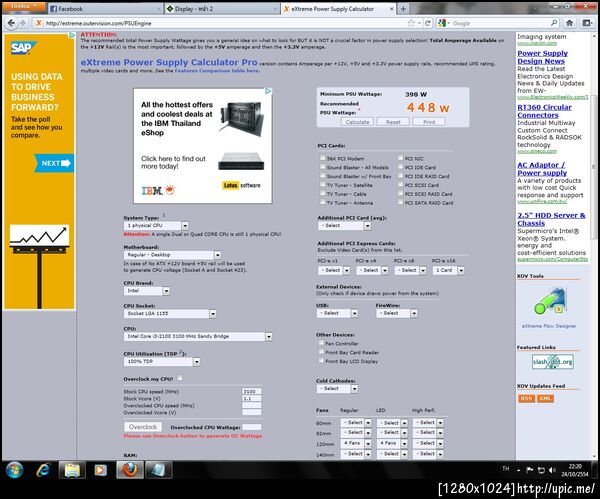Check the PCI SCSI Card checkbox
Screen dimensions: 600x499
tap(400, 184)
